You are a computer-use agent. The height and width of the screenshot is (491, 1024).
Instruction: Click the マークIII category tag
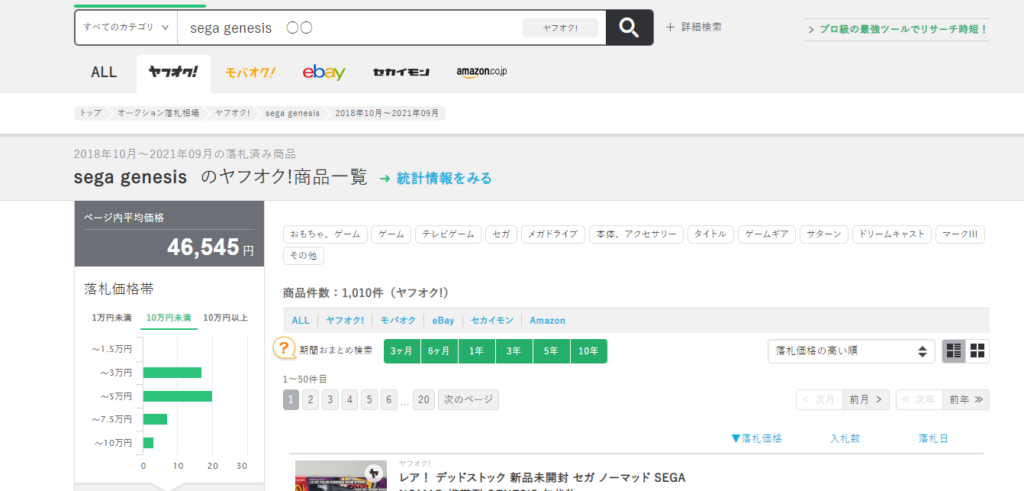(960, 234)
